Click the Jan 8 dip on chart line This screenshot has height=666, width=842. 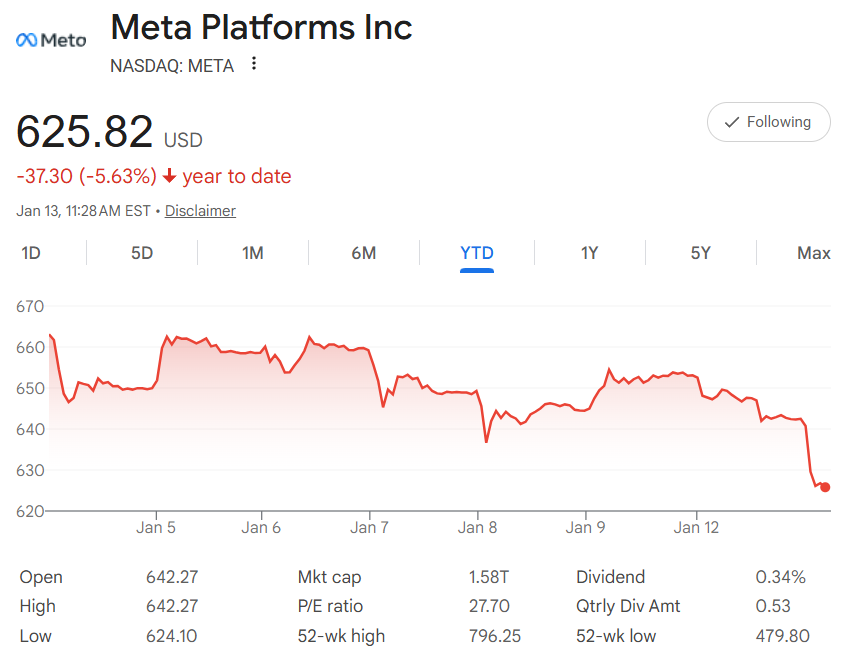tap(486, 441)
